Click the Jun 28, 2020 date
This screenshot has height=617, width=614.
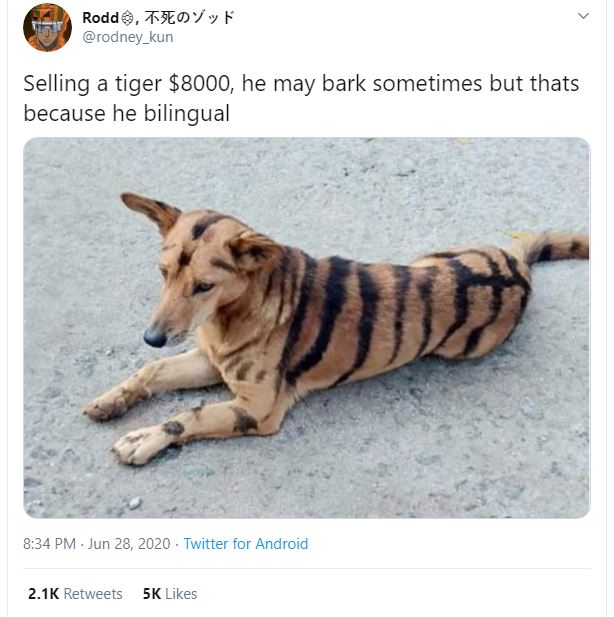129,544
